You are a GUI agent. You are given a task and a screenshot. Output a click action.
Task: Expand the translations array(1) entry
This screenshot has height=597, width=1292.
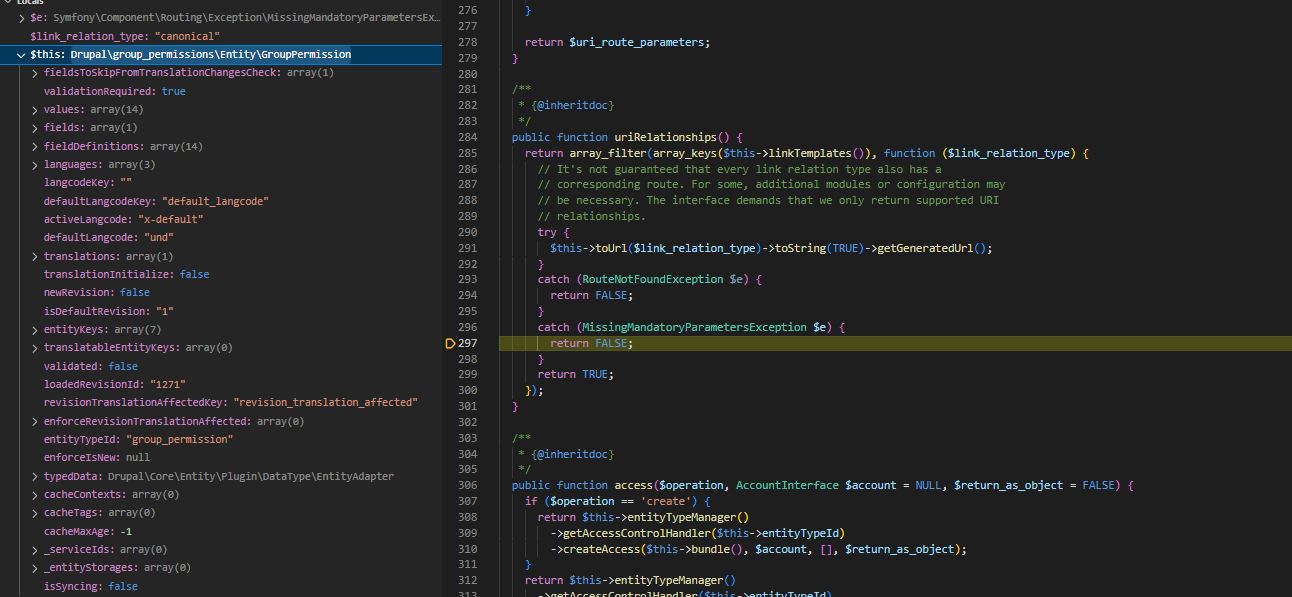(36, 256)
